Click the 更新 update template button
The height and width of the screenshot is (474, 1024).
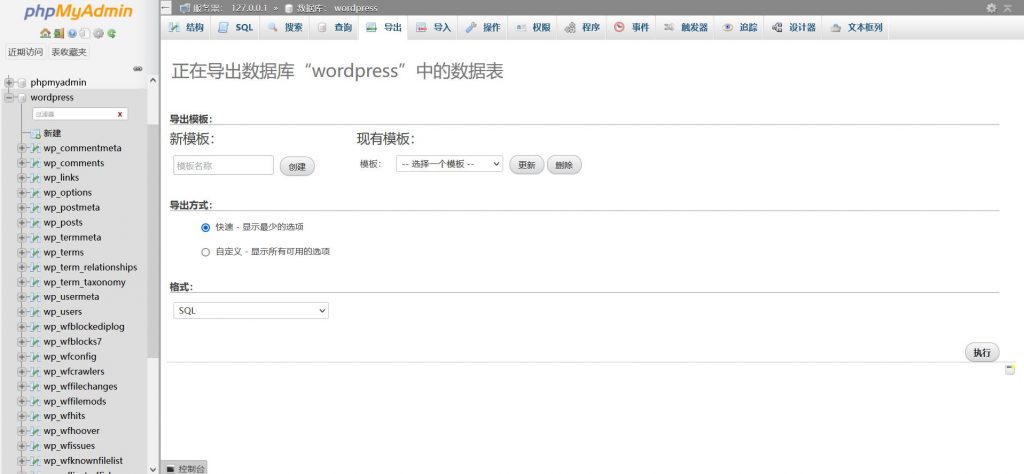pos(526,165)
